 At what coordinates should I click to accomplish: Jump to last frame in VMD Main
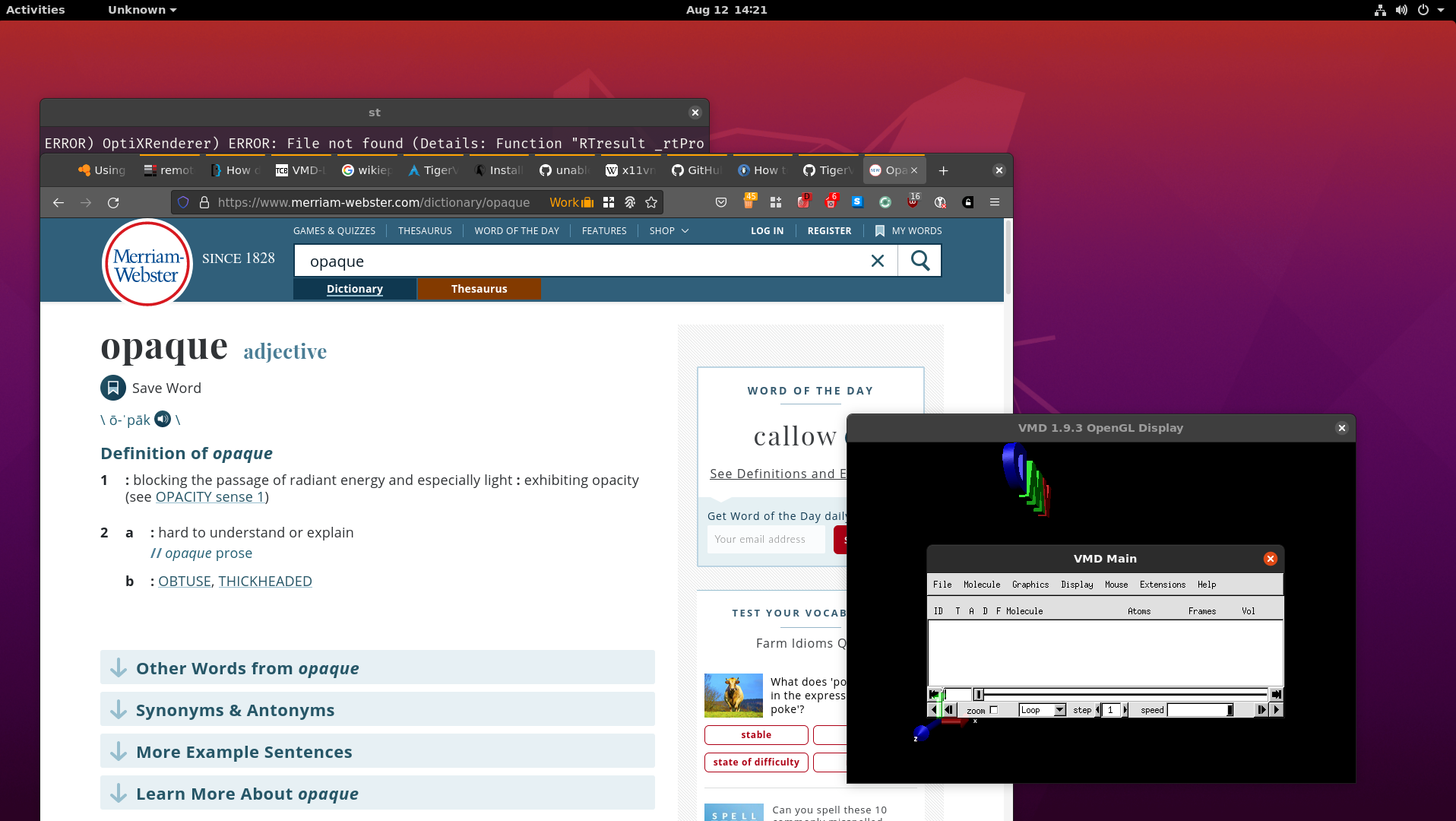[x=1277, y=694]
